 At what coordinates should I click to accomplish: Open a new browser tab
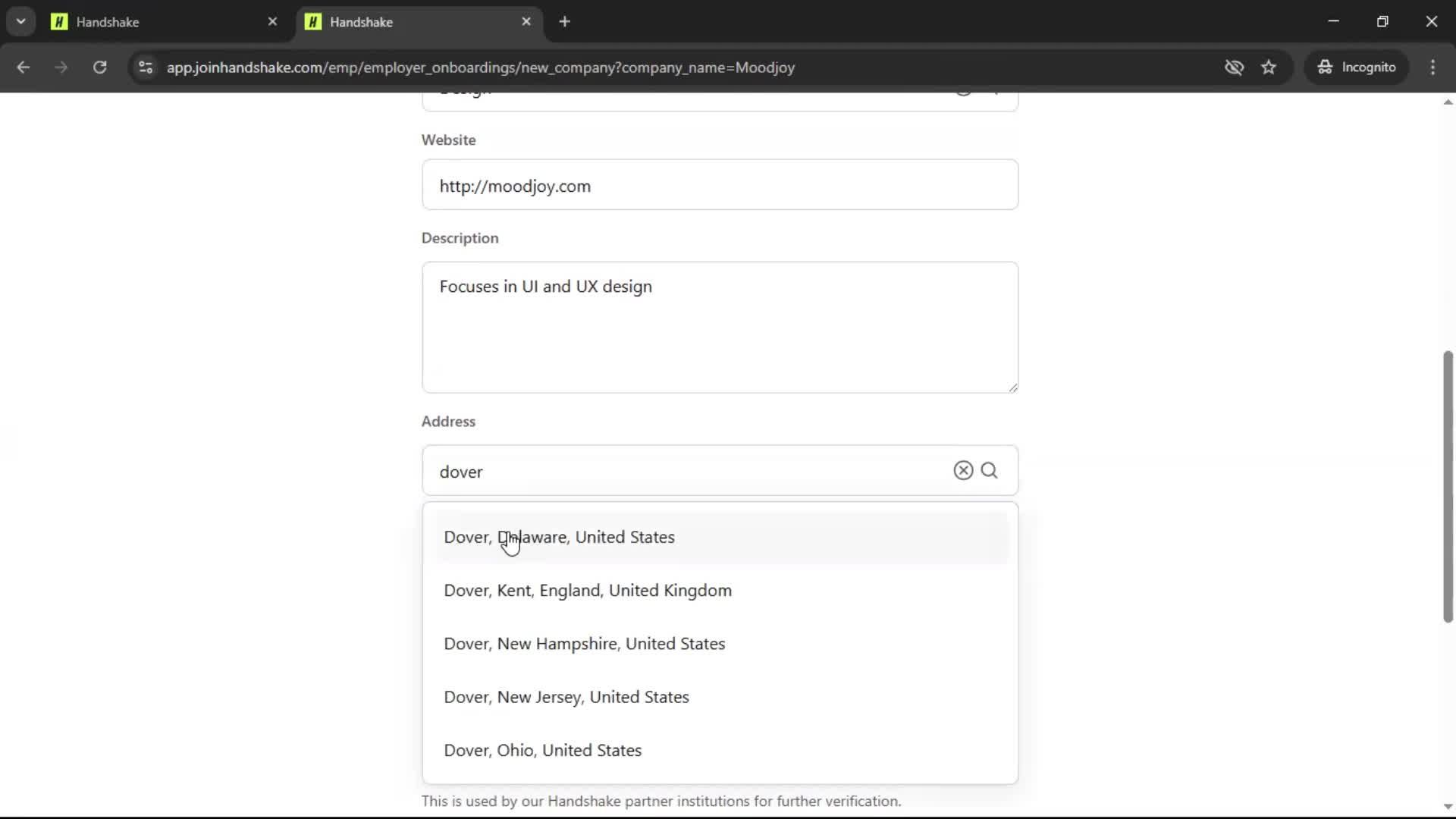564,22
